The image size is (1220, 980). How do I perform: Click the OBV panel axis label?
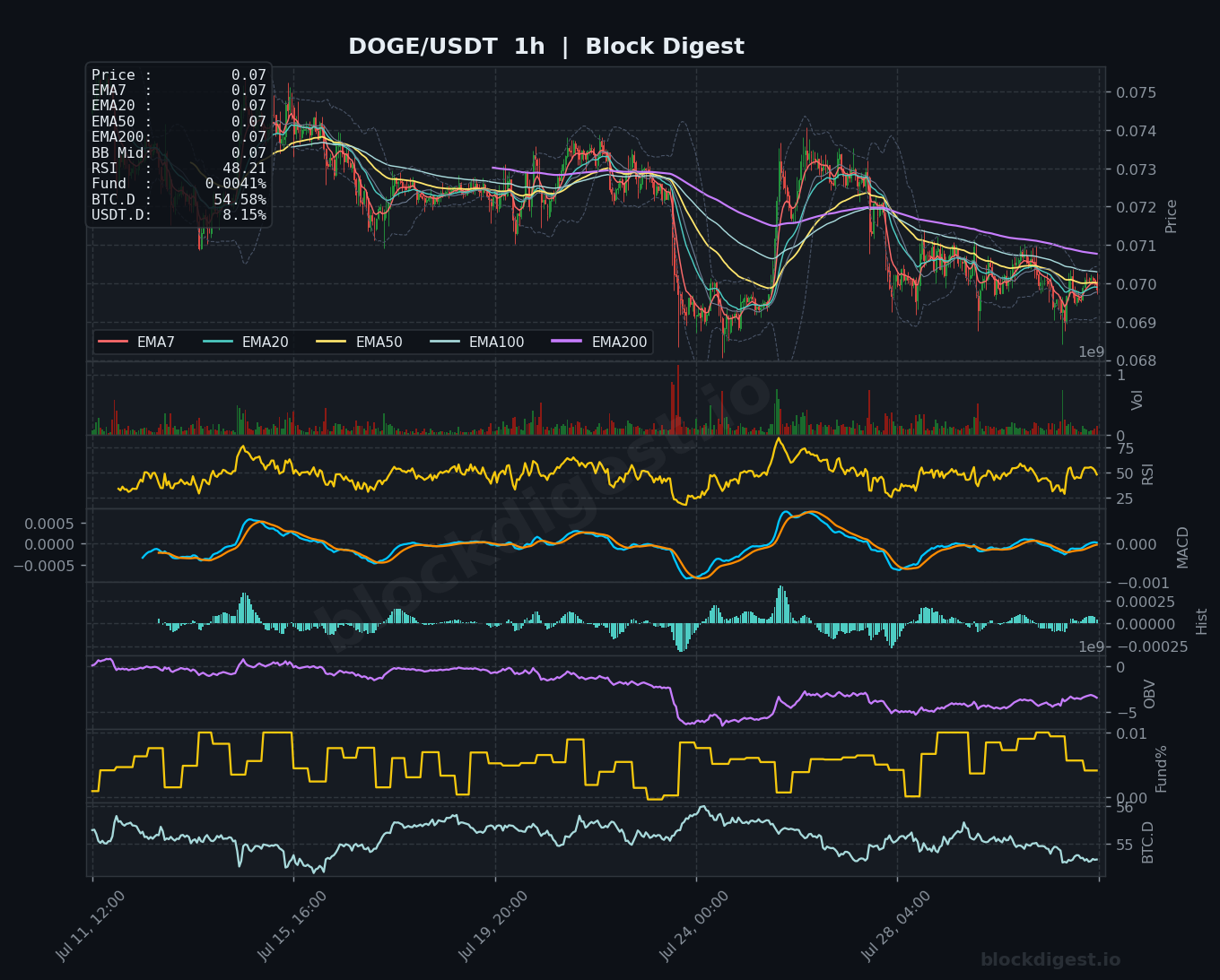pyautogui.click(x=1149, y=694)
